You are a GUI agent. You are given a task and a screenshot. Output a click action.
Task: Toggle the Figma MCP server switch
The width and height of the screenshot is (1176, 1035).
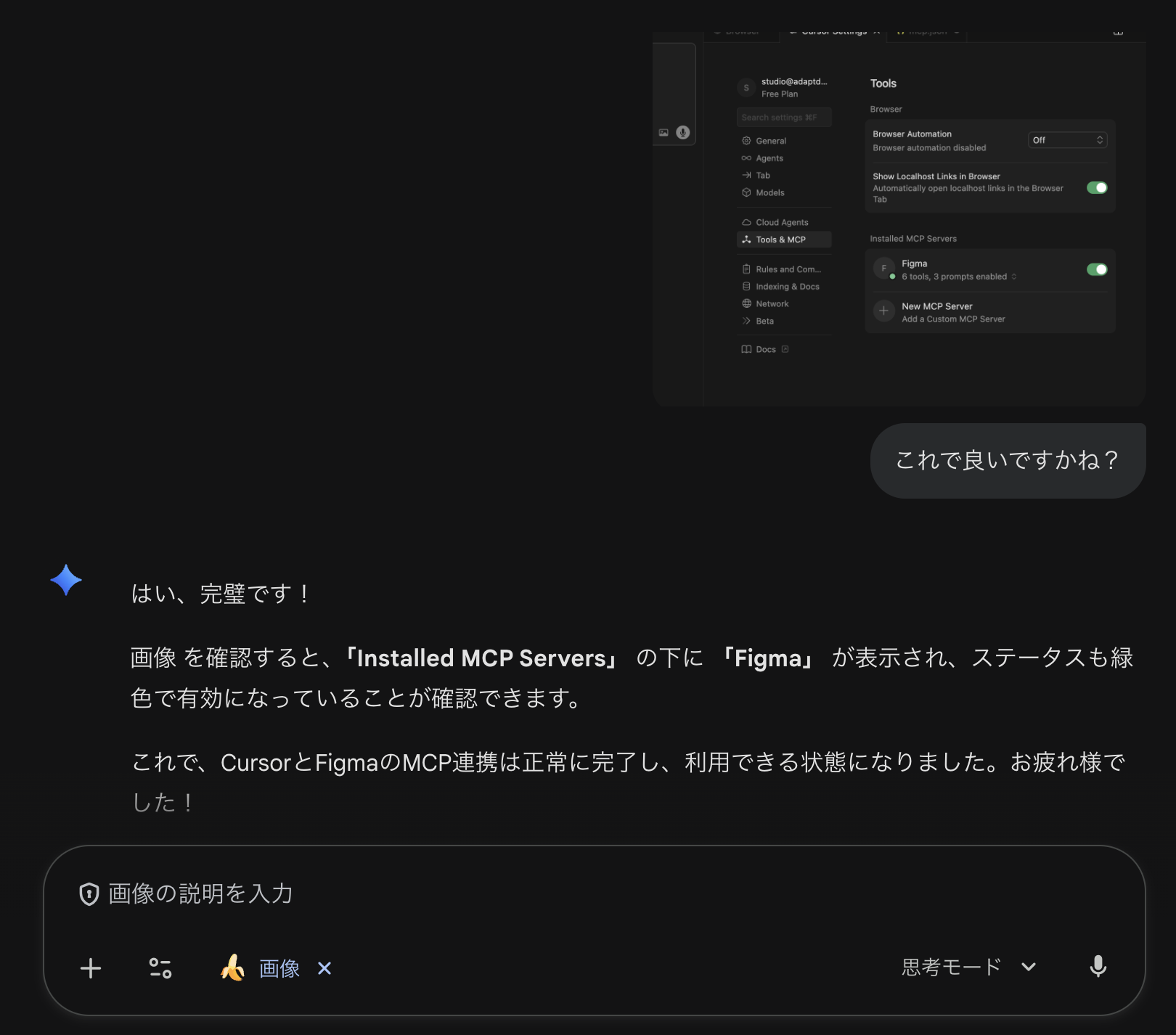[1097, 269]
